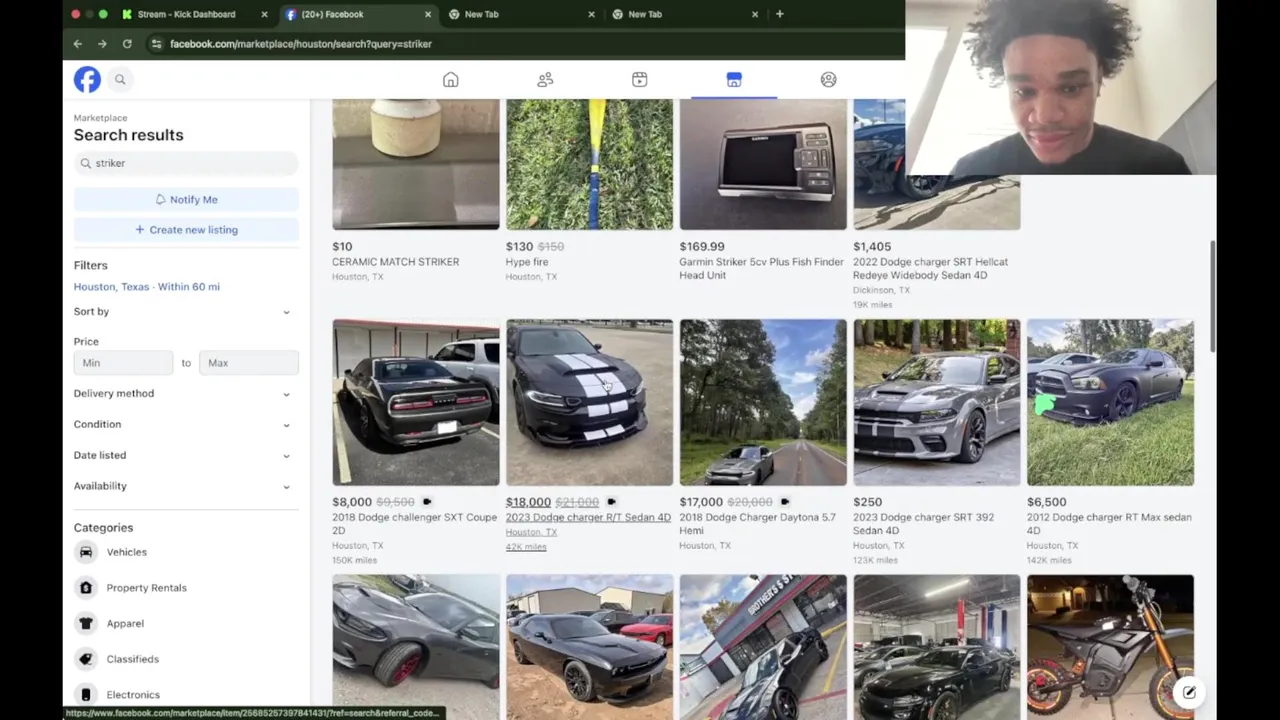The height and width of the screenshot is (720, 1280).
Task: Open the Garmin Striker Fish Finder image
Action: point(763,164)
